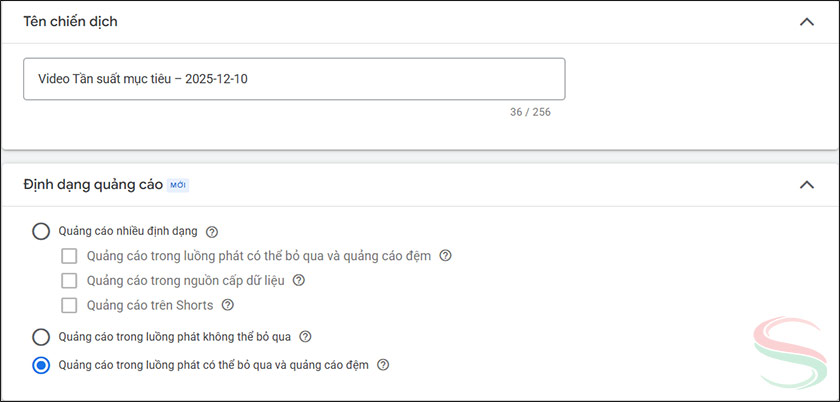Click the Tên chiến dịch section heading
Screen dimensions: 840x402
70,22
